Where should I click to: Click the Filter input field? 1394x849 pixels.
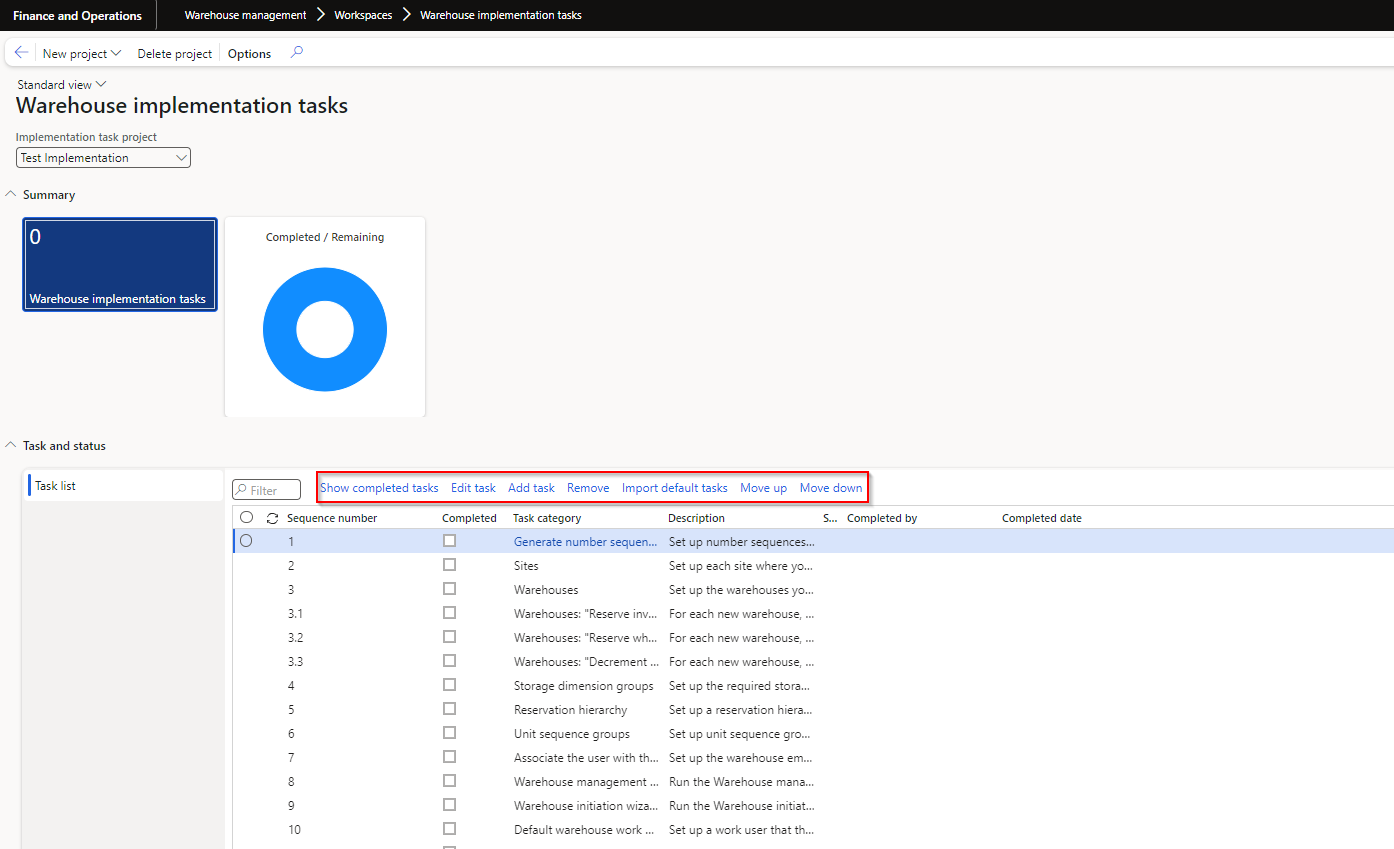(x=267, y=490)
